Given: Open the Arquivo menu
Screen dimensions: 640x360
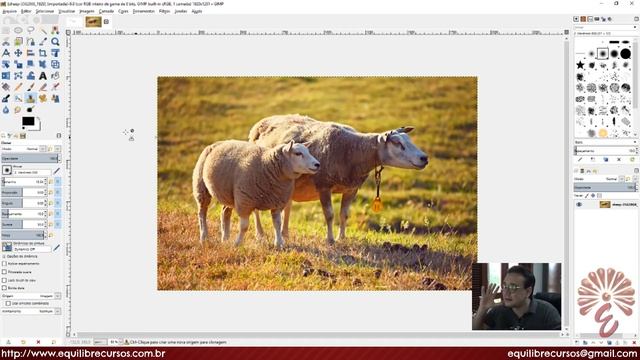Looking at the screenshot, I should (9, 11).
